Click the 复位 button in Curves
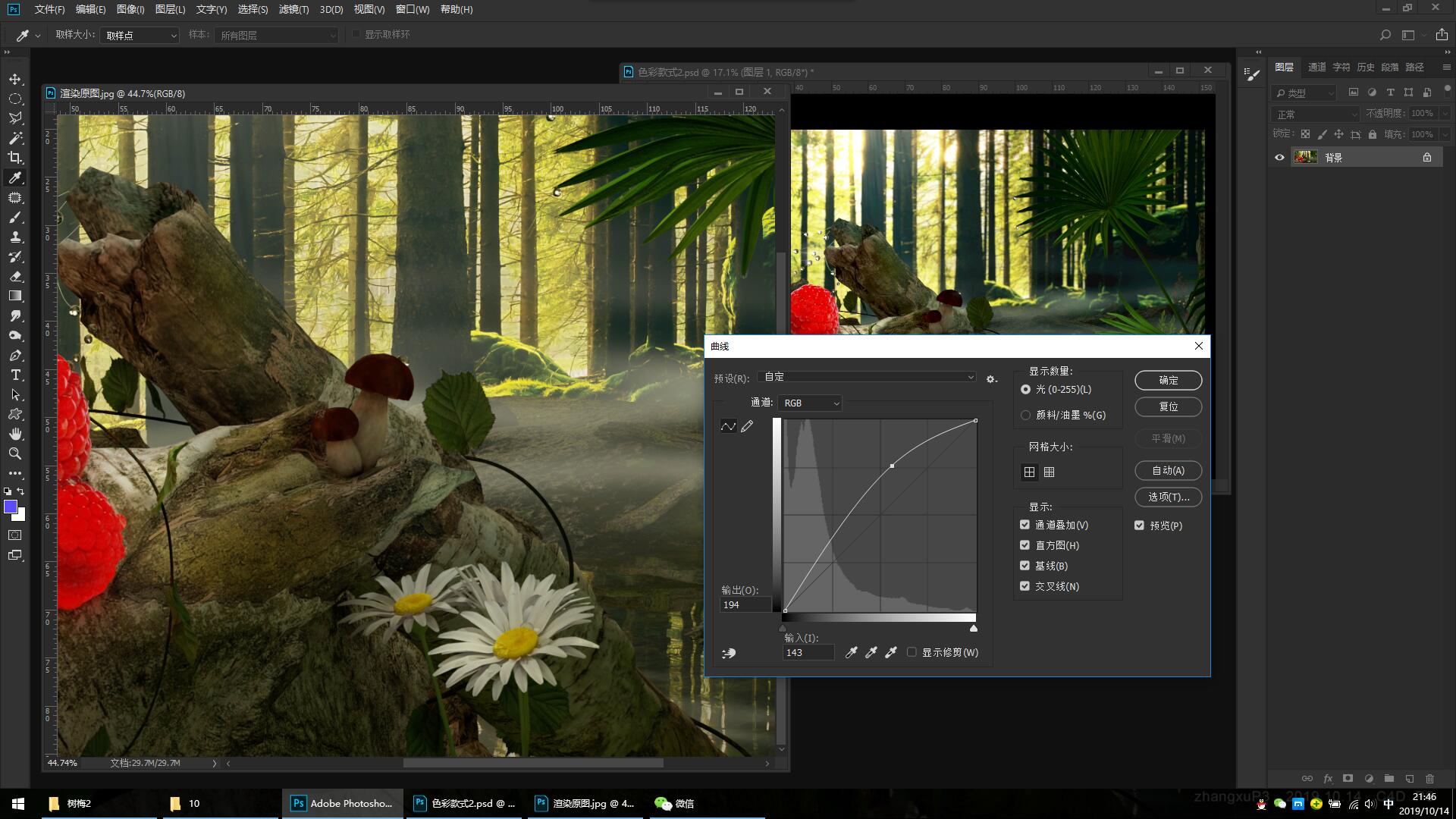Image resolution: width=1456 pixels, height=819 pixels. point(1168,406)
